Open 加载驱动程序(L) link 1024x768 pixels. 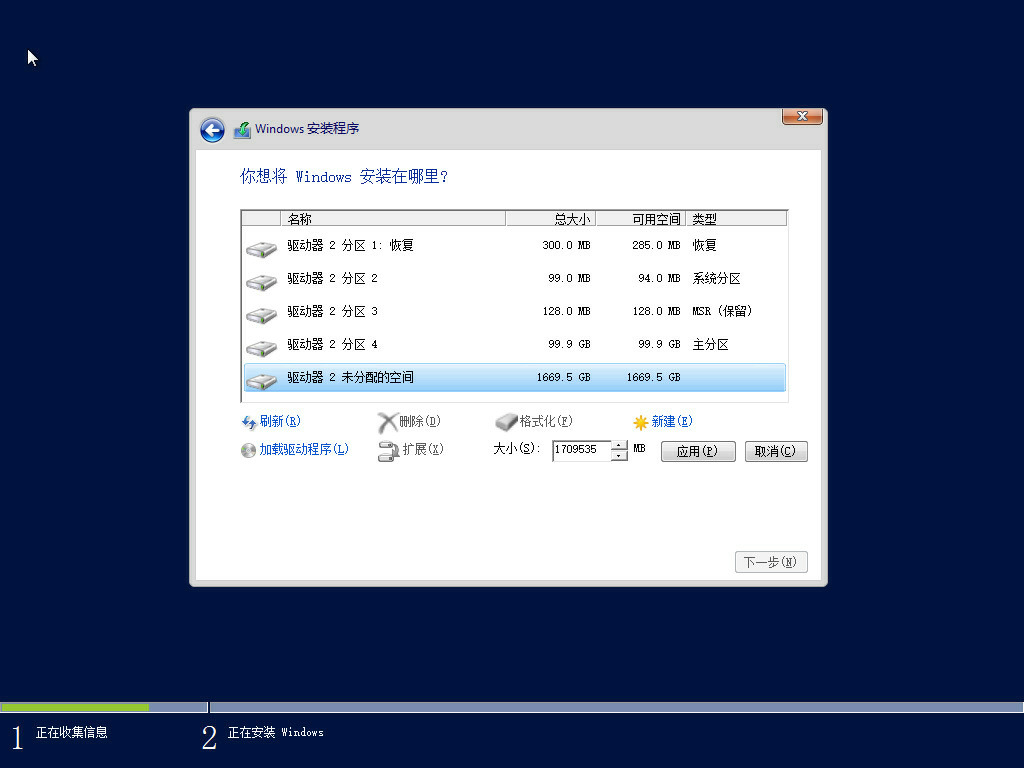click(304, 449)
